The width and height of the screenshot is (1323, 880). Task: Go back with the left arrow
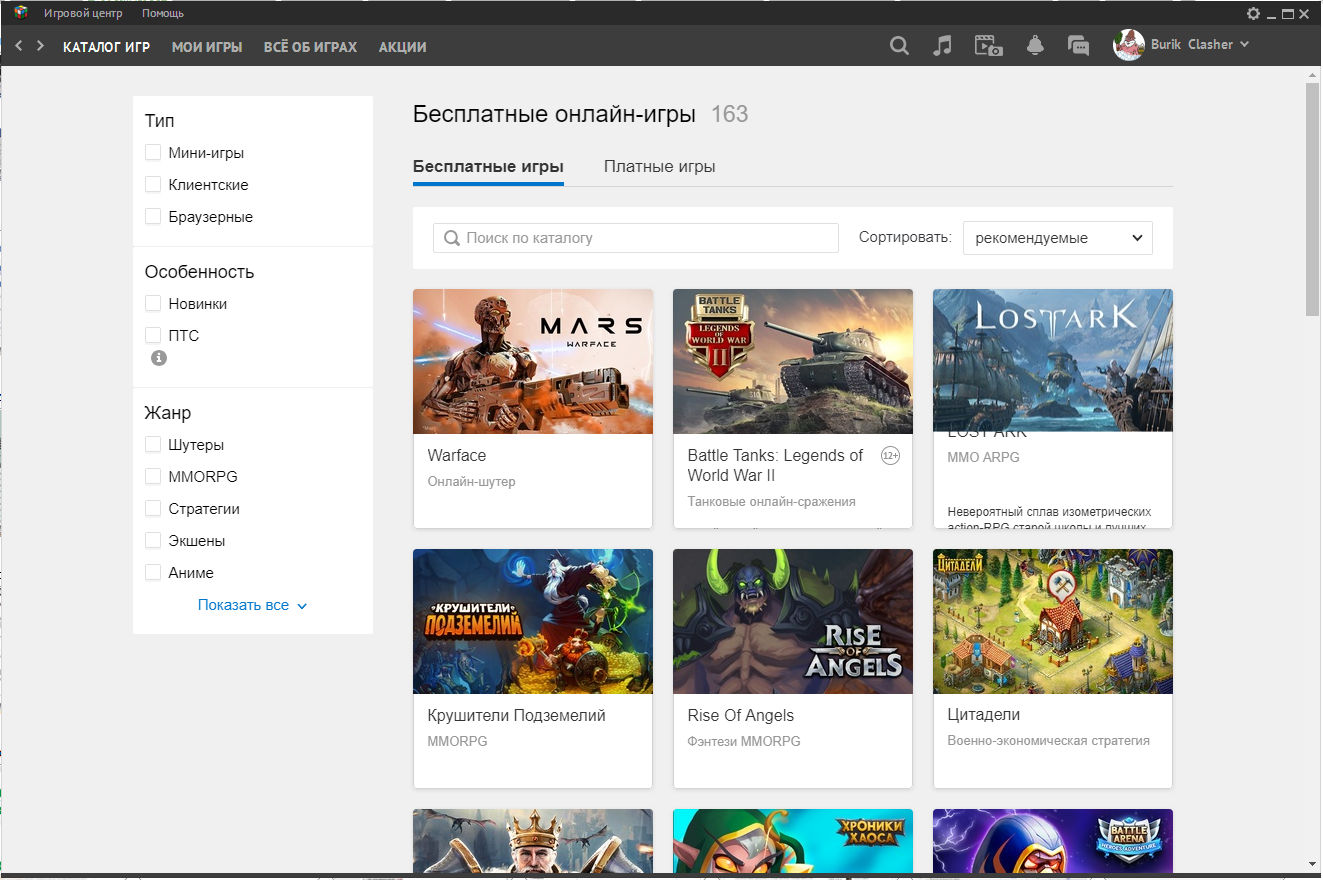pyautogui.click(x=19, y=45)
